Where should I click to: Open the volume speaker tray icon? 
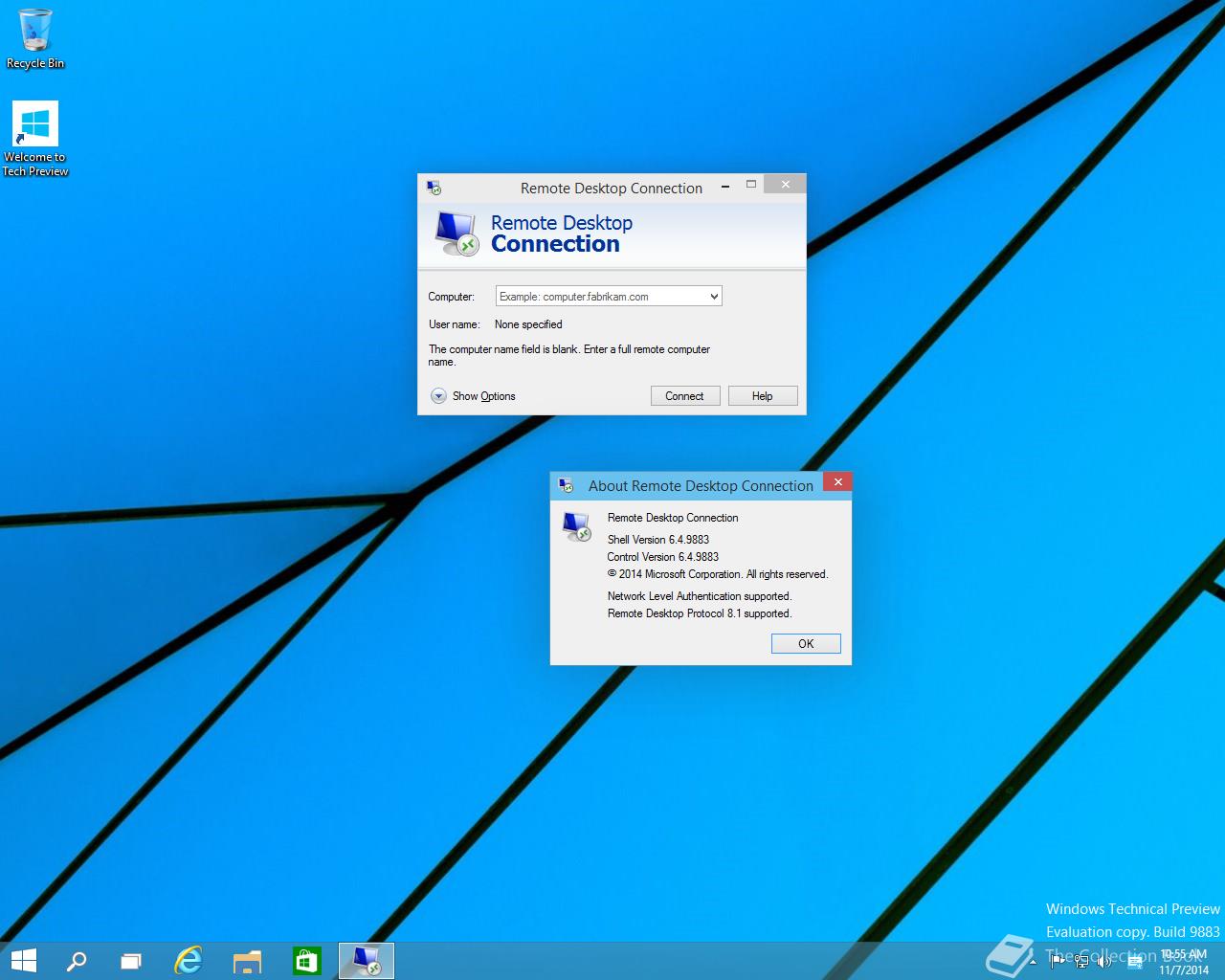[1103, 961]
